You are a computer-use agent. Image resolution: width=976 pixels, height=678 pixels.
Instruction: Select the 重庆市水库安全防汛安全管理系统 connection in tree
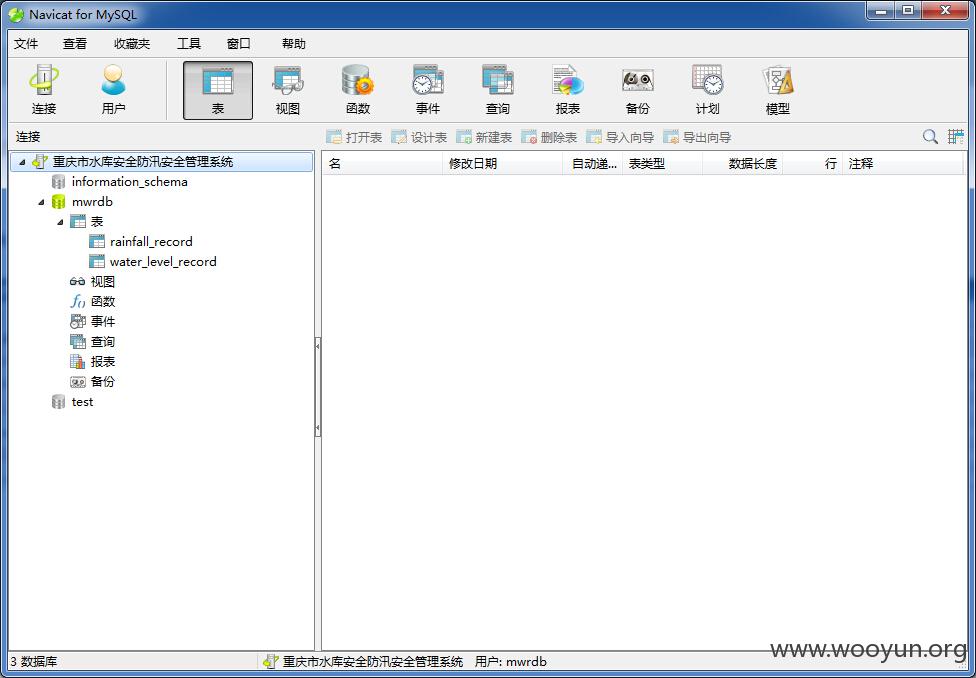coord(162,162)
